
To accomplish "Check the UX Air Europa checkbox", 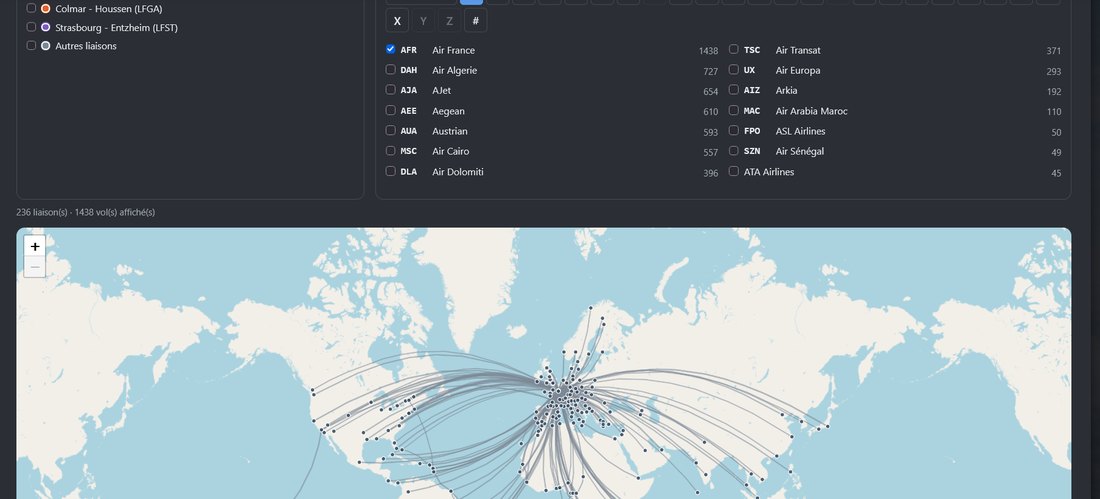I will (x=734, y=69).
